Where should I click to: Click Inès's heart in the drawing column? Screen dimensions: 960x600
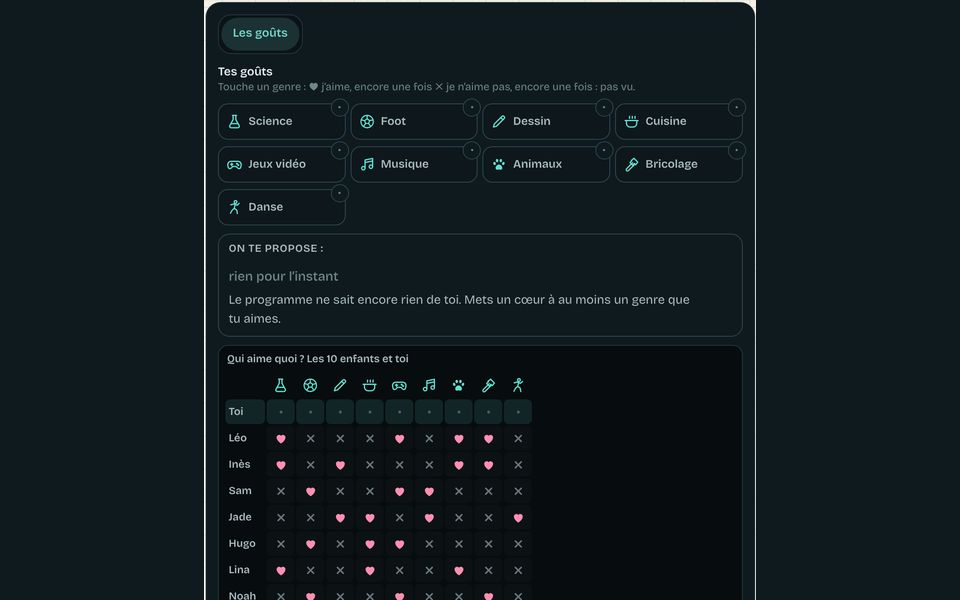click(340, 465)
